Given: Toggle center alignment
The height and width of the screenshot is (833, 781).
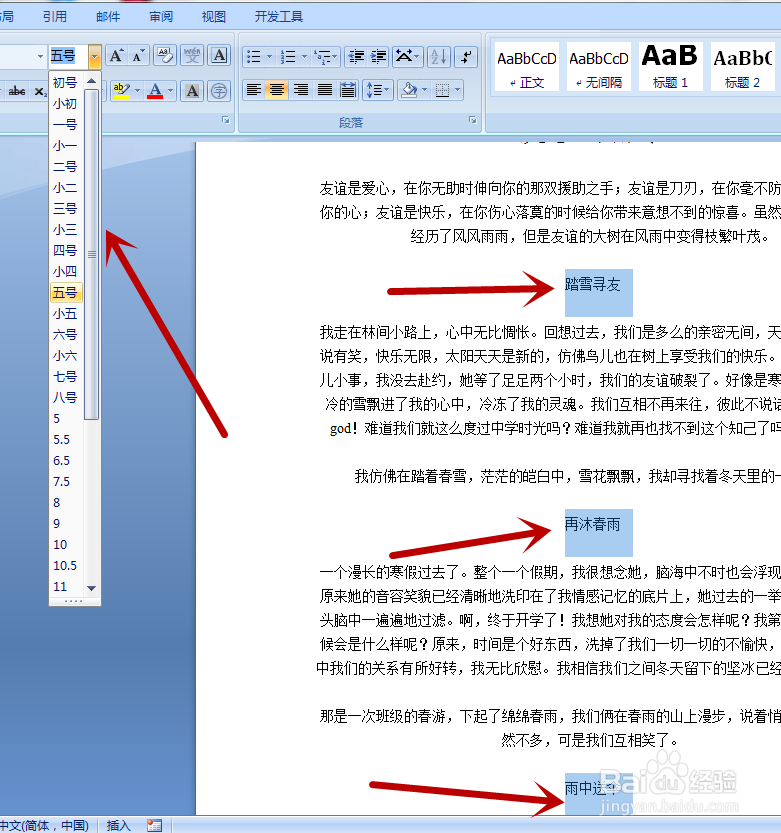Looking at the screenshot, I should tap(277, 90).
